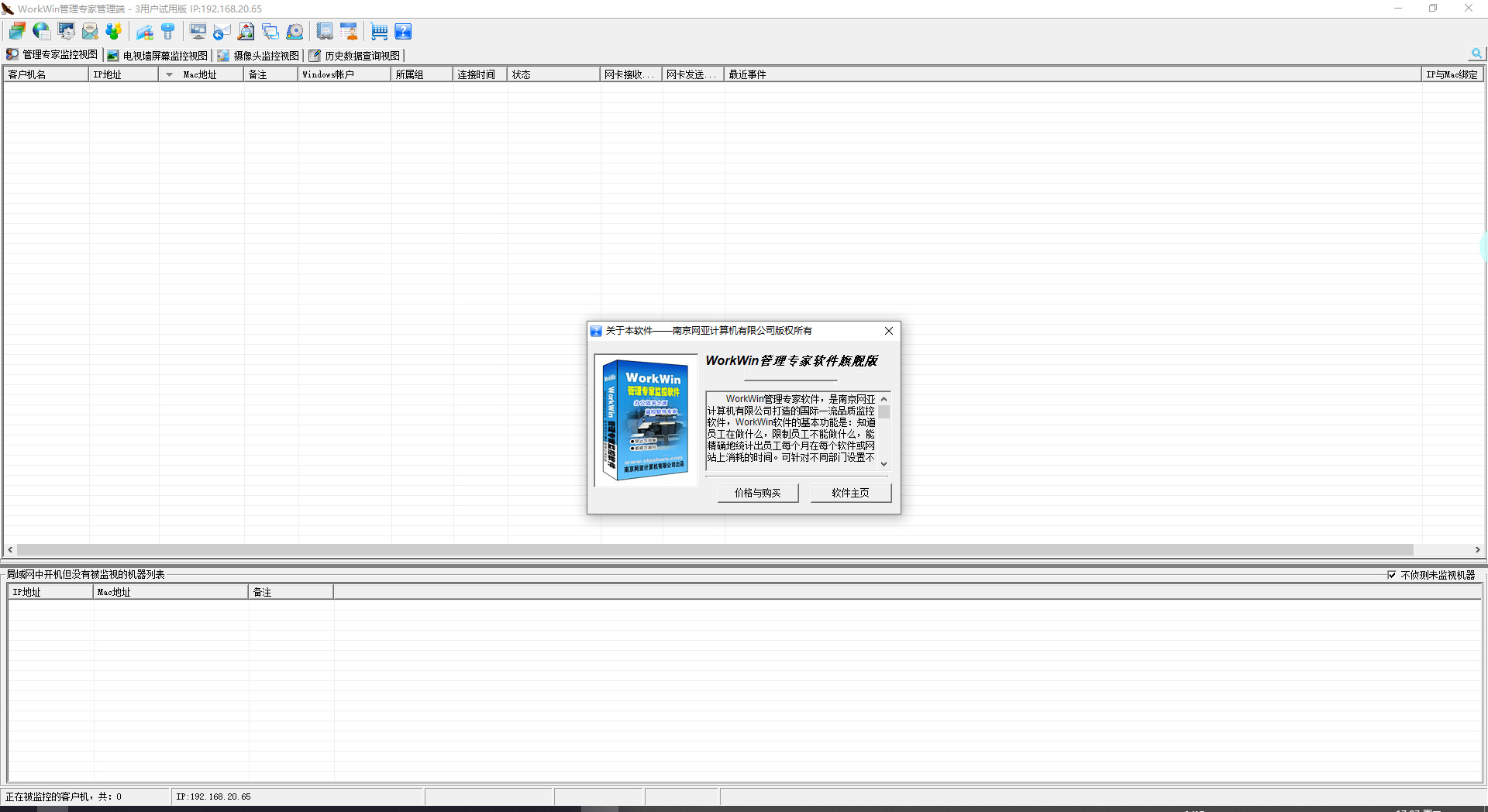Restore down the WorkWin main window
Screen dimensions: 1488x812
(x=1433, y=9)
